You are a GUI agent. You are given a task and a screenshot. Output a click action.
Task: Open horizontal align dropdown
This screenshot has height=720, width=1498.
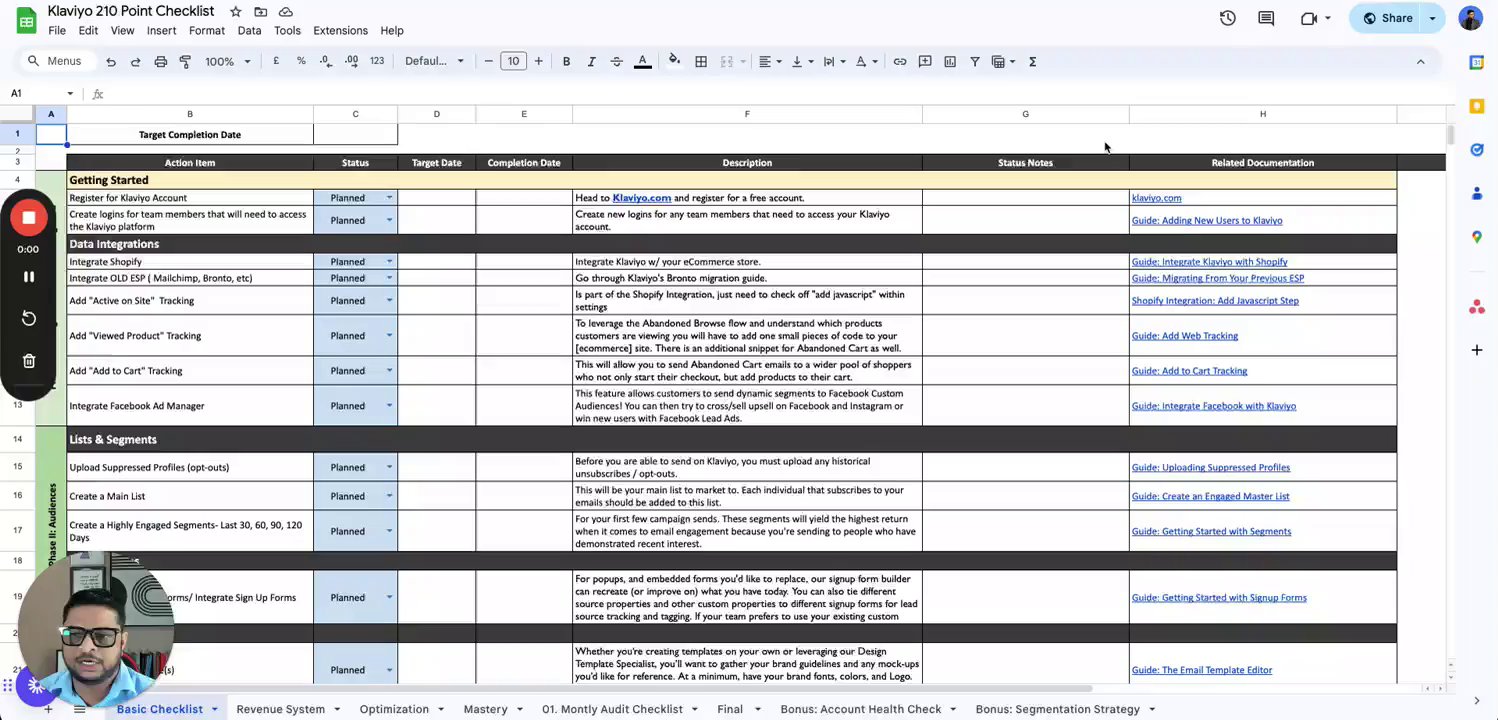769,61
